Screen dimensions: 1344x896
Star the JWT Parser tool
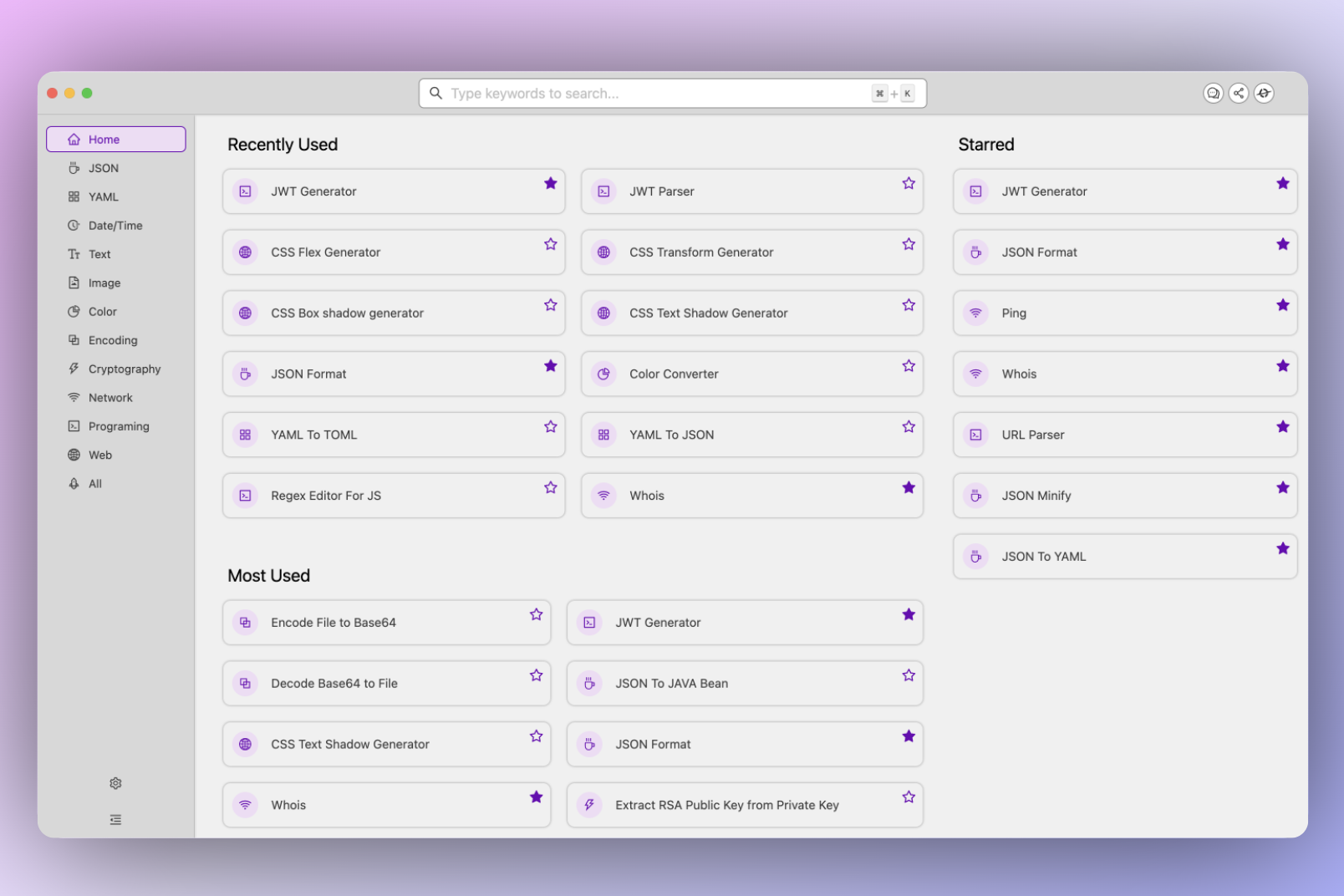coord(909,184)
